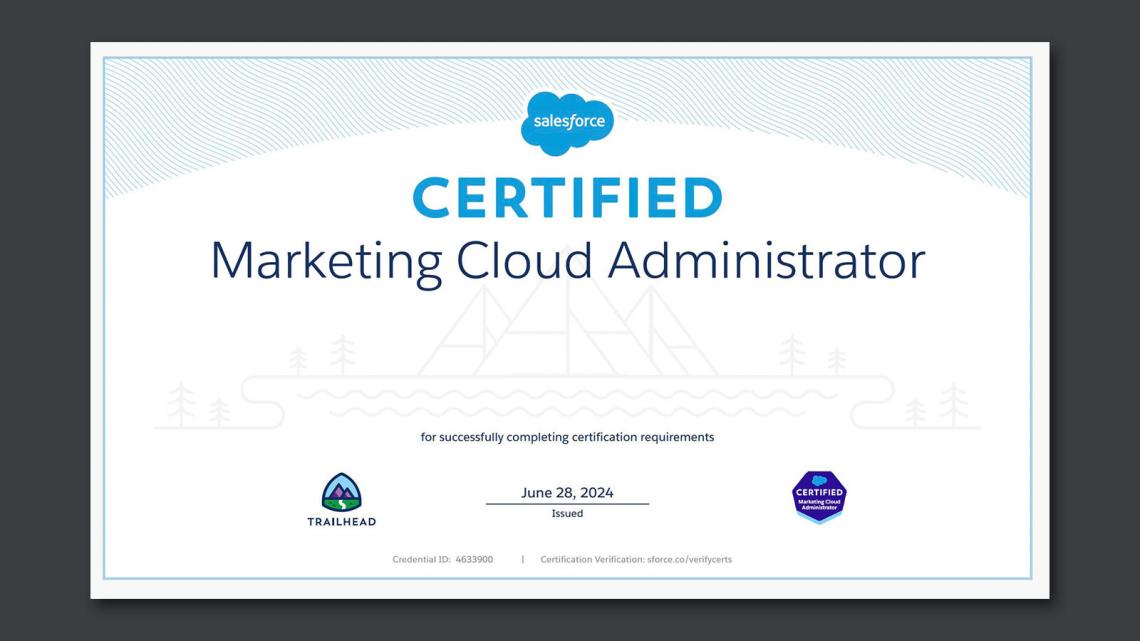Click the Salesforce cloud logo
The image size is (1140, 641).
[x=567, y=122]
